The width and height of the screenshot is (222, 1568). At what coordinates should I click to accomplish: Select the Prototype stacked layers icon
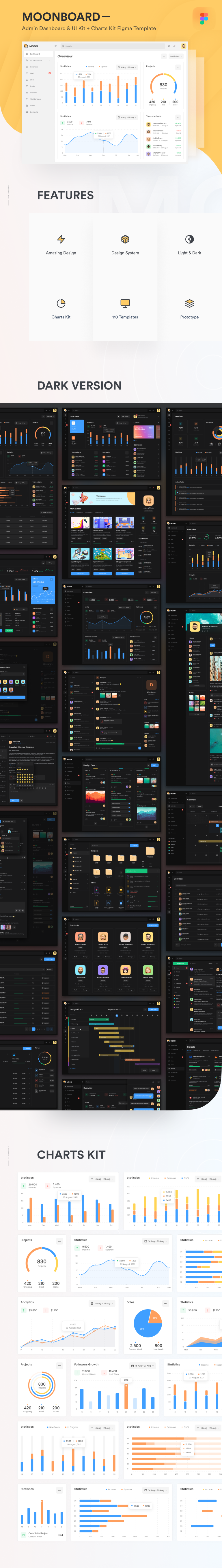(189, 303)
